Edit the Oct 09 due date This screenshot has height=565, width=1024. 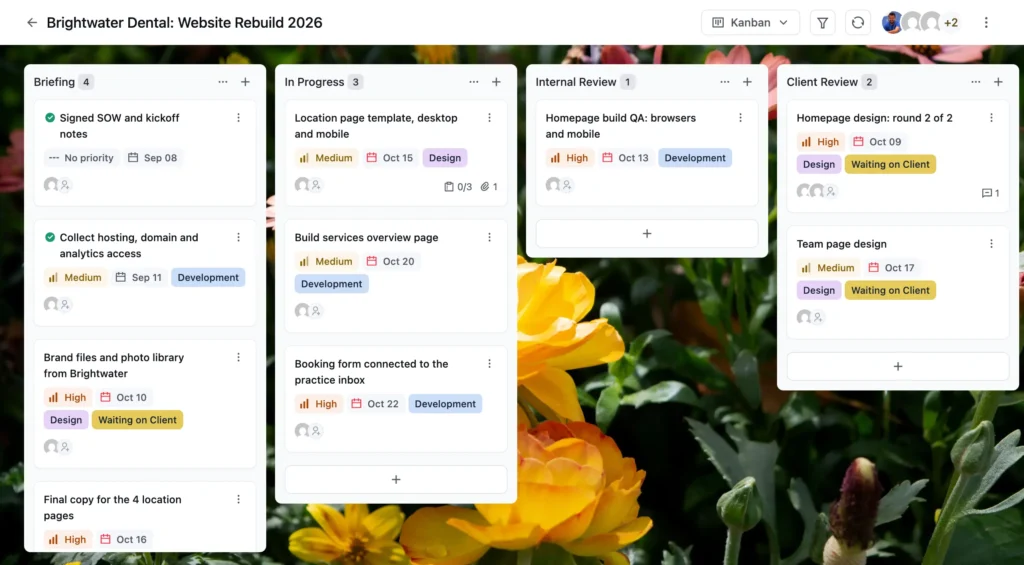pyautogui.click(x=877, y=142)
